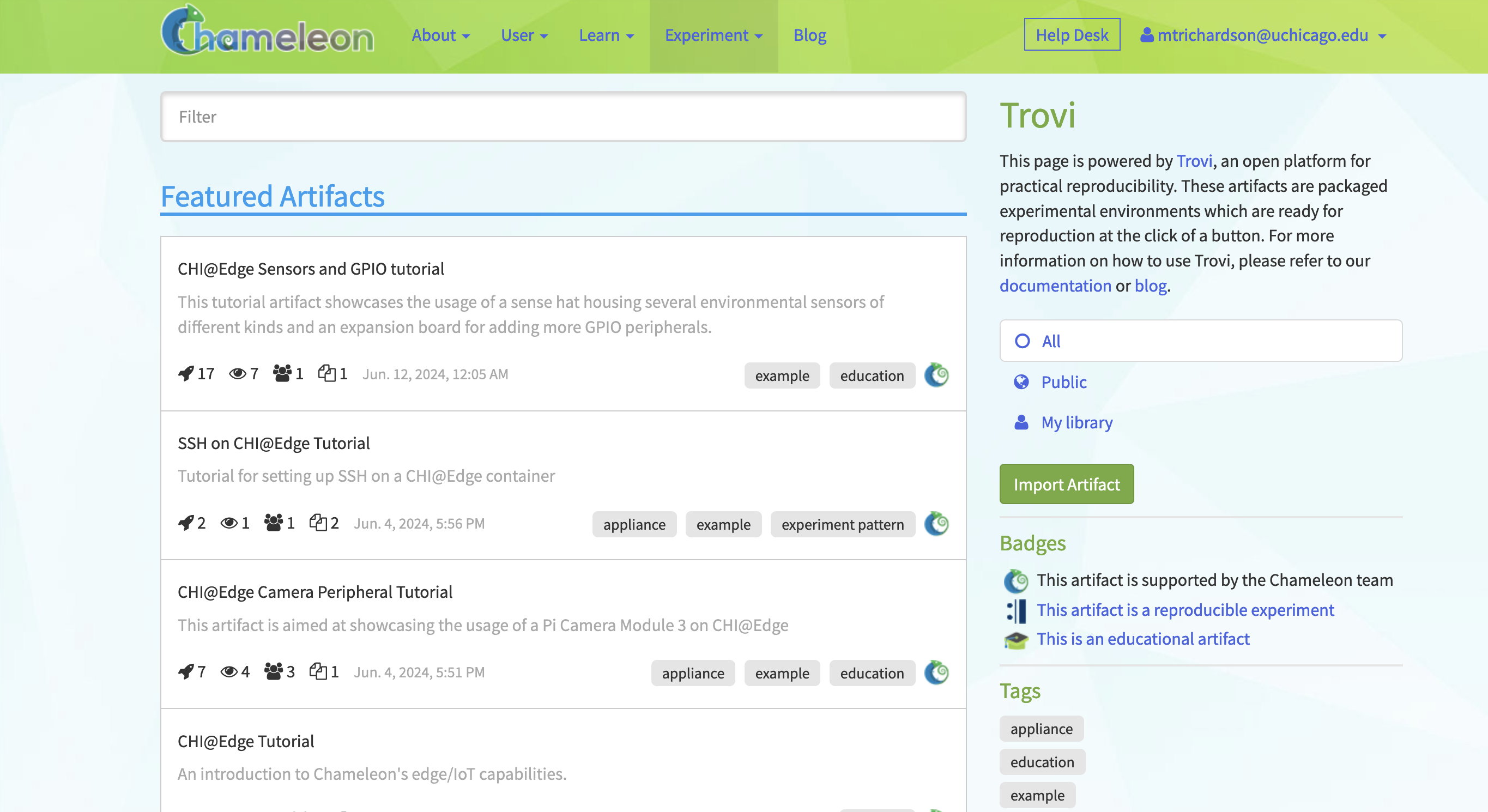Open the Help Desk
The image size is (1488, 812).
click(1072, 35)
